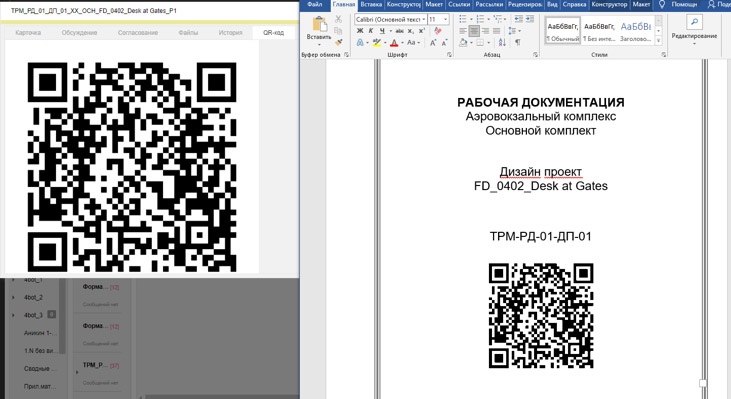
Task: Click the bulleted list icon
Action: [463, 19]
